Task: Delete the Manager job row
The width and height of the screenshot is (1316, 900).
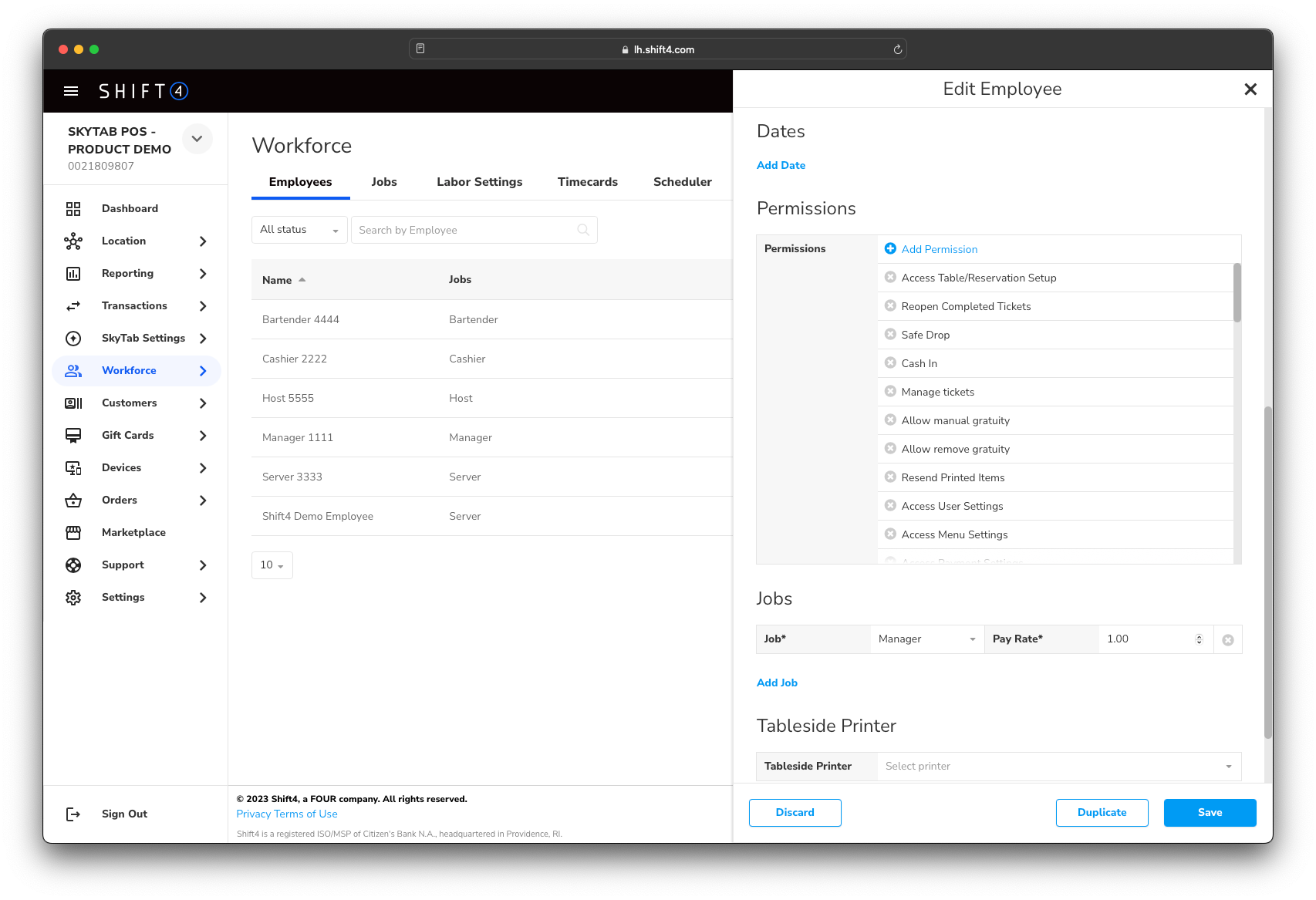Action: pyautogui.click(x=1228, y=640)
